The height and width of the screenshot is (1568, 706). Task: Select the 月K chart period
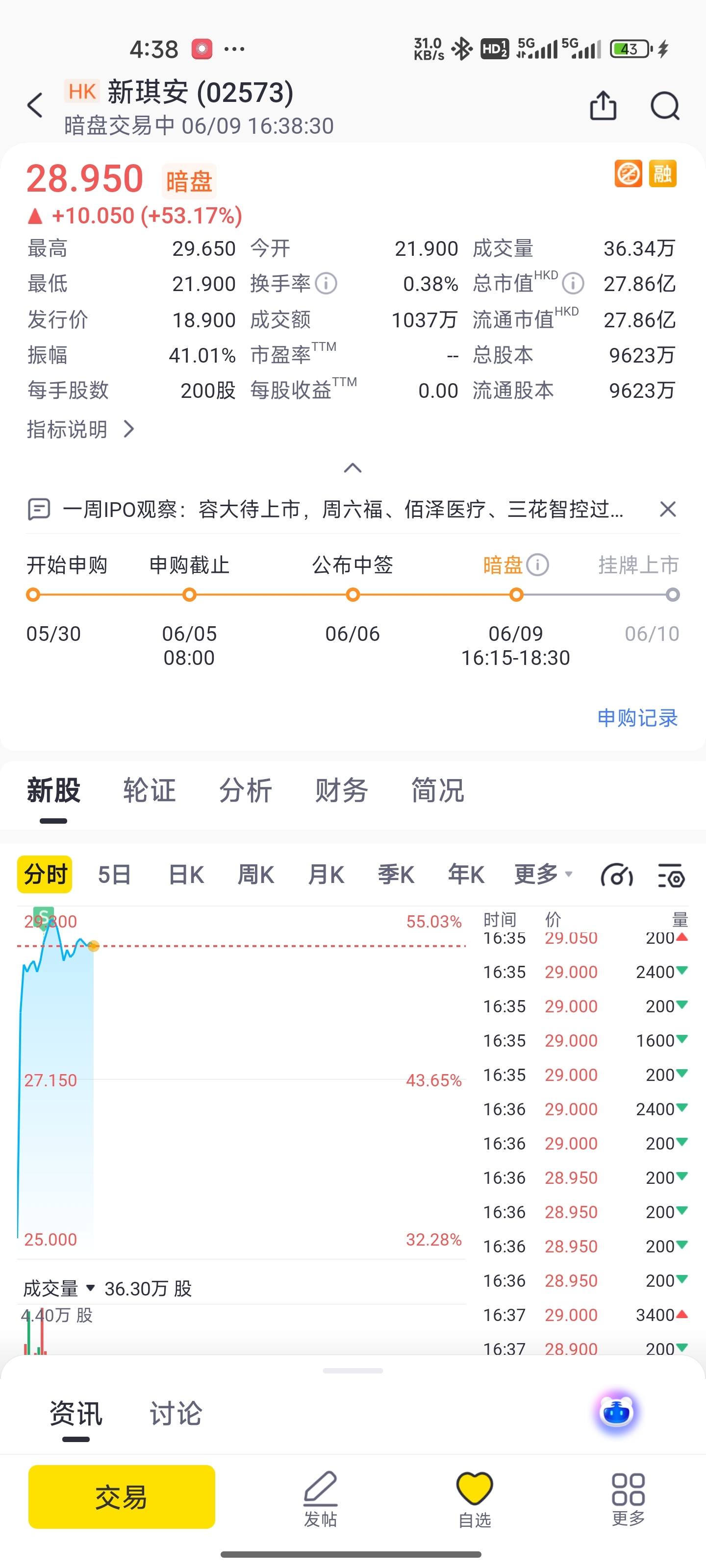click(x=326, y=875)
